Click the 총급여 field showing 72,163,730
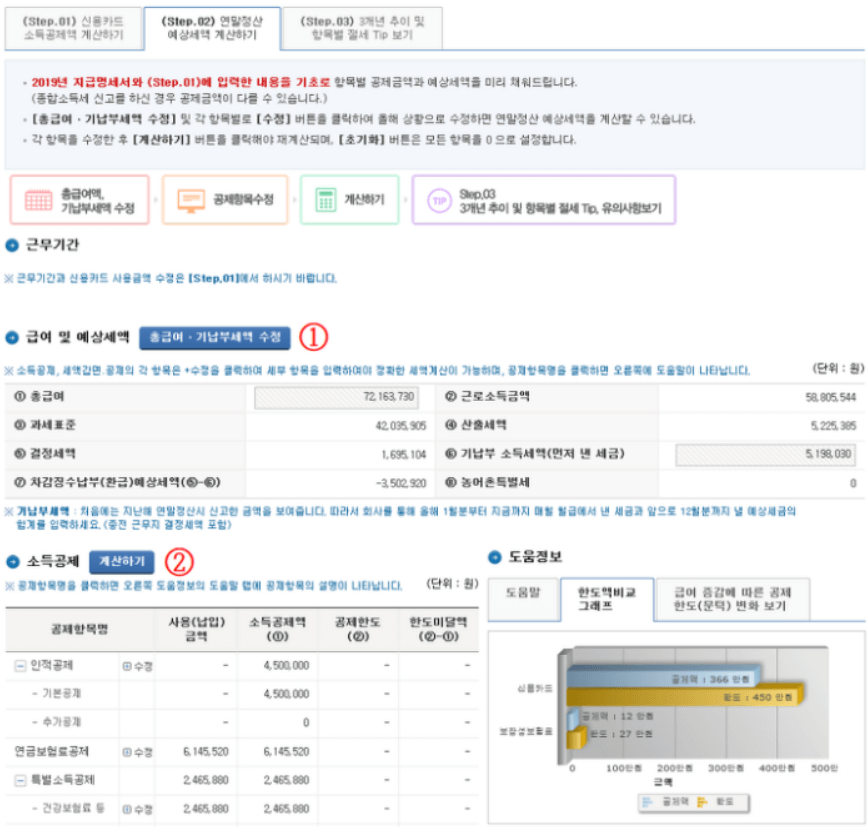868x827 pixels. 336,397
